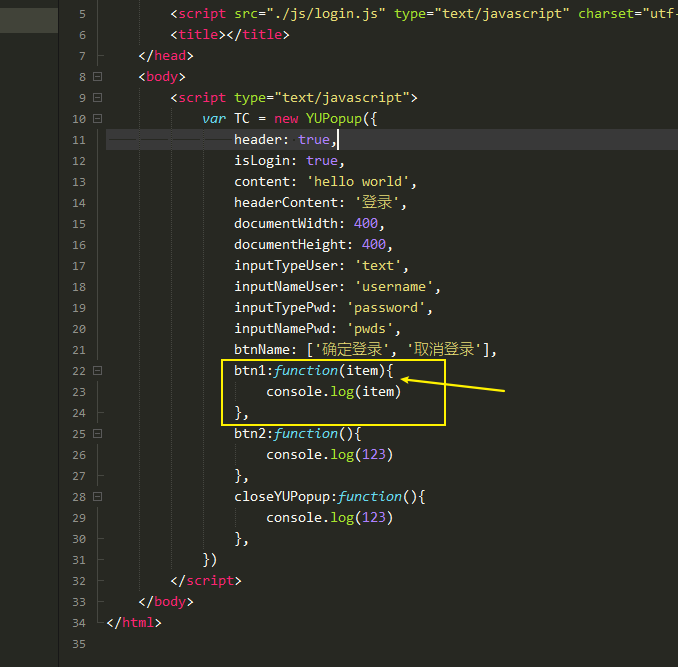
Task: Click the 'YUPopup' constructor name
Action: [x=334, y=118]
